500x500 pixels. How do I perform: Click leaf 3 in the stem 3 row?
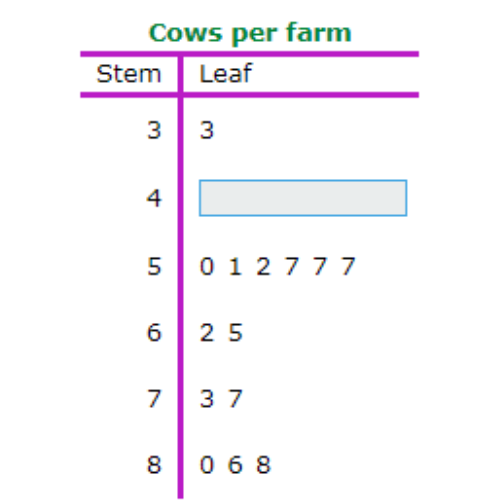[x=207, y=130]
